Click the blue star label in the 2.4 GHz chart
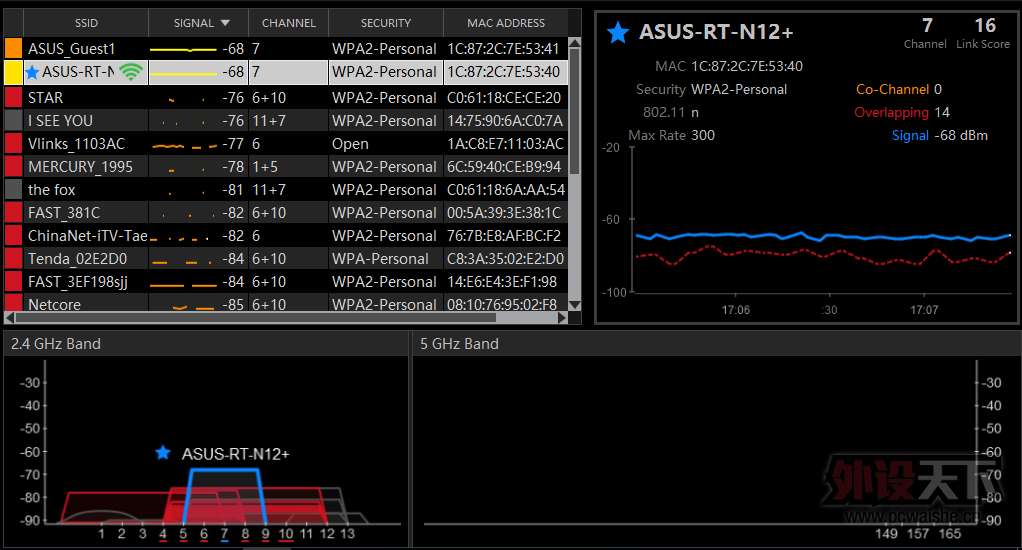 coord(163,452)
